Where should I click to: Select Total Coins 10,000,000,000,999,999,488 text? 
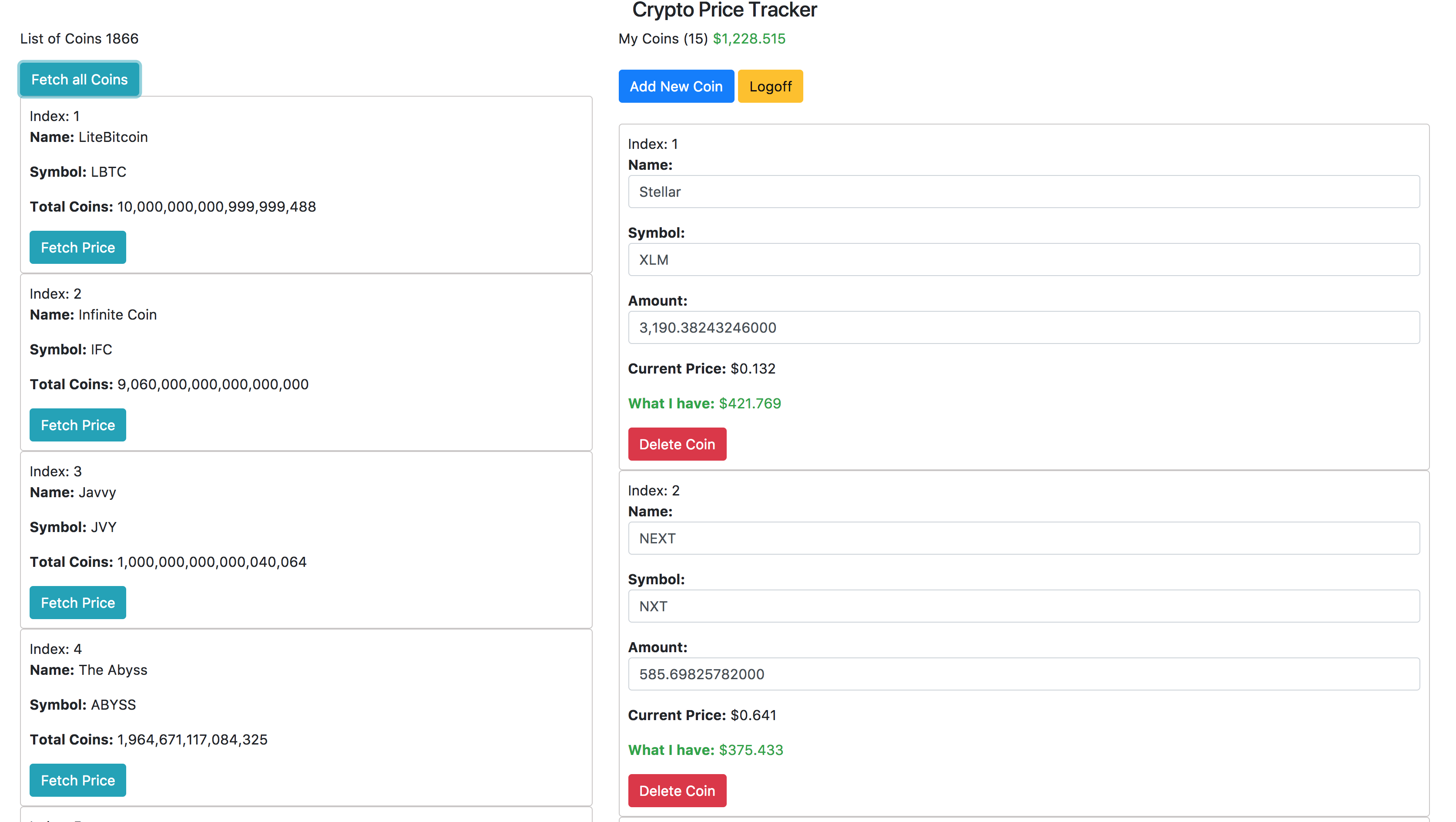tap(172, 207)
